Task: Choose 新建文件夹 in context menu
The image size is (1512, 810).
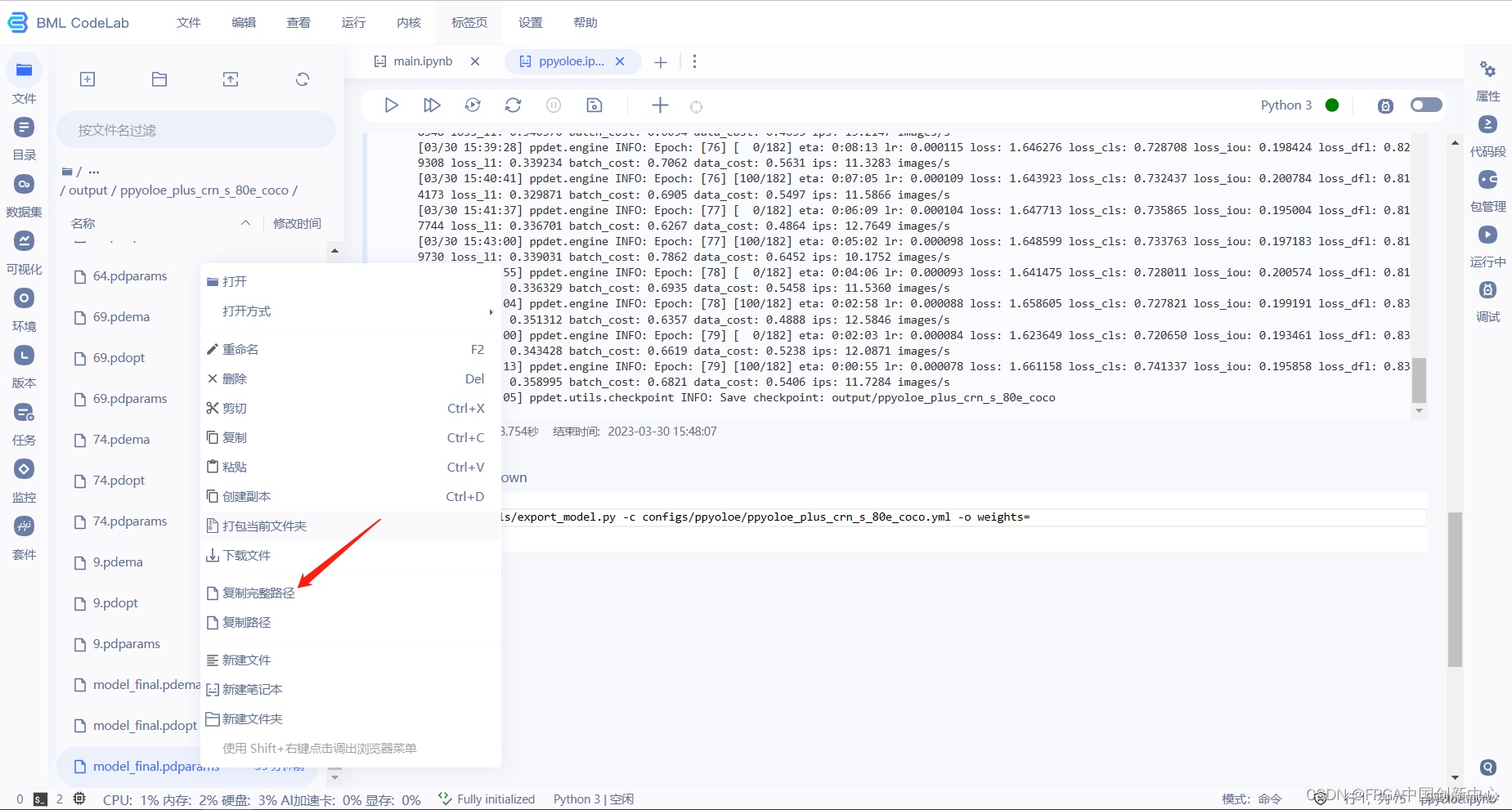Action: 350,718
